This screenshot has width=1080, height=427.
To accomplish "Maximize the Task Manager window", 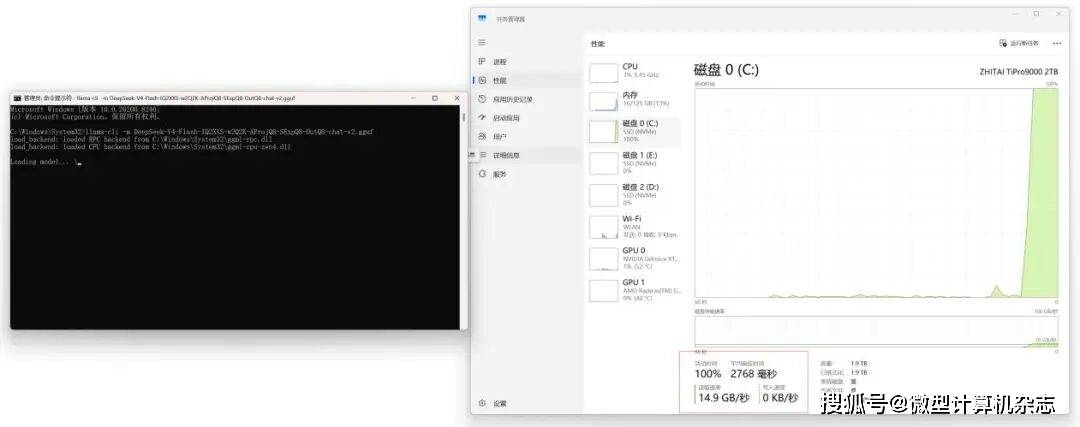I will click(x=1037, y=14).
